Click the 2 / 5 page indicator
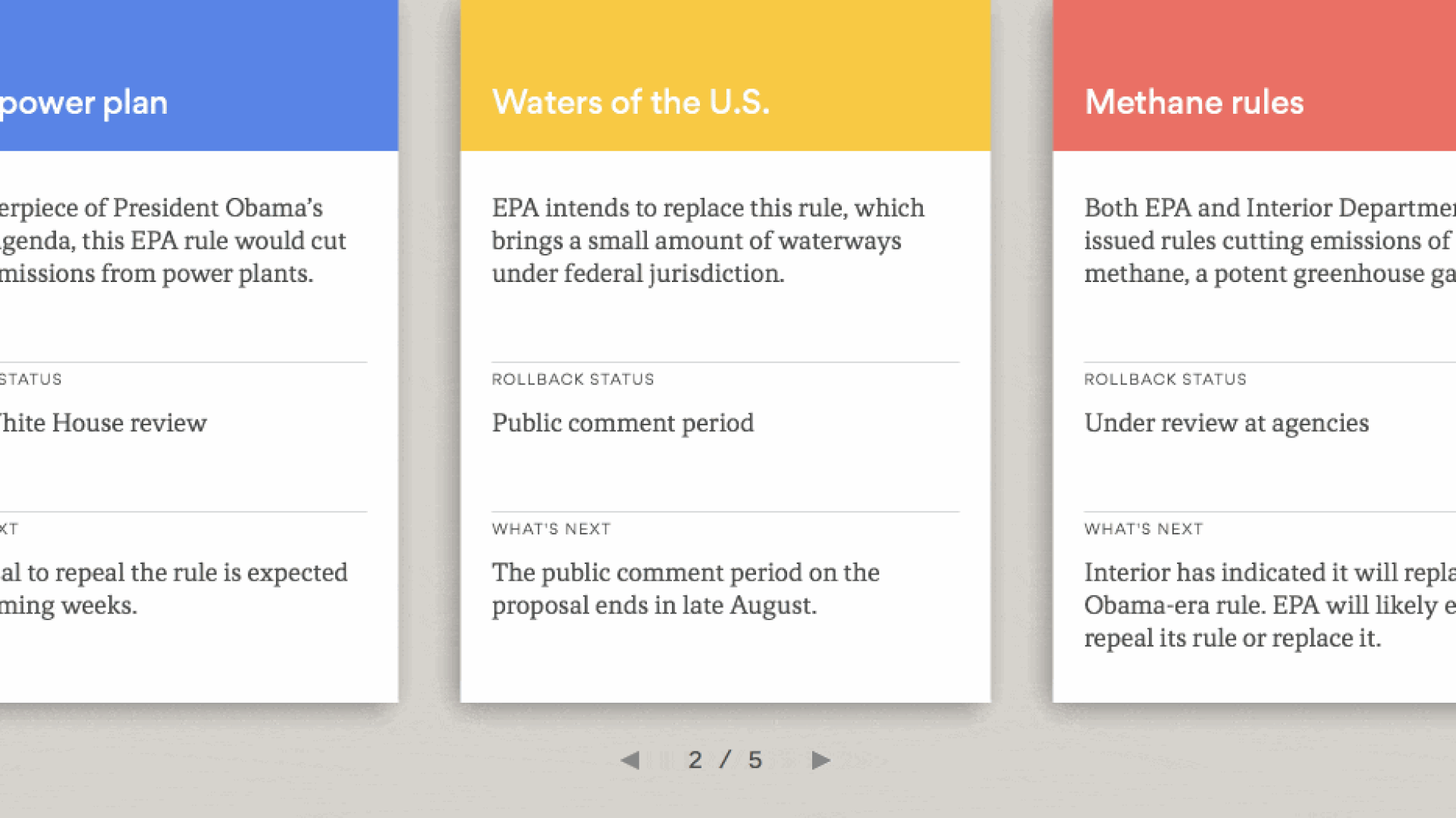1456x818 pixels. tap(725, 760)
